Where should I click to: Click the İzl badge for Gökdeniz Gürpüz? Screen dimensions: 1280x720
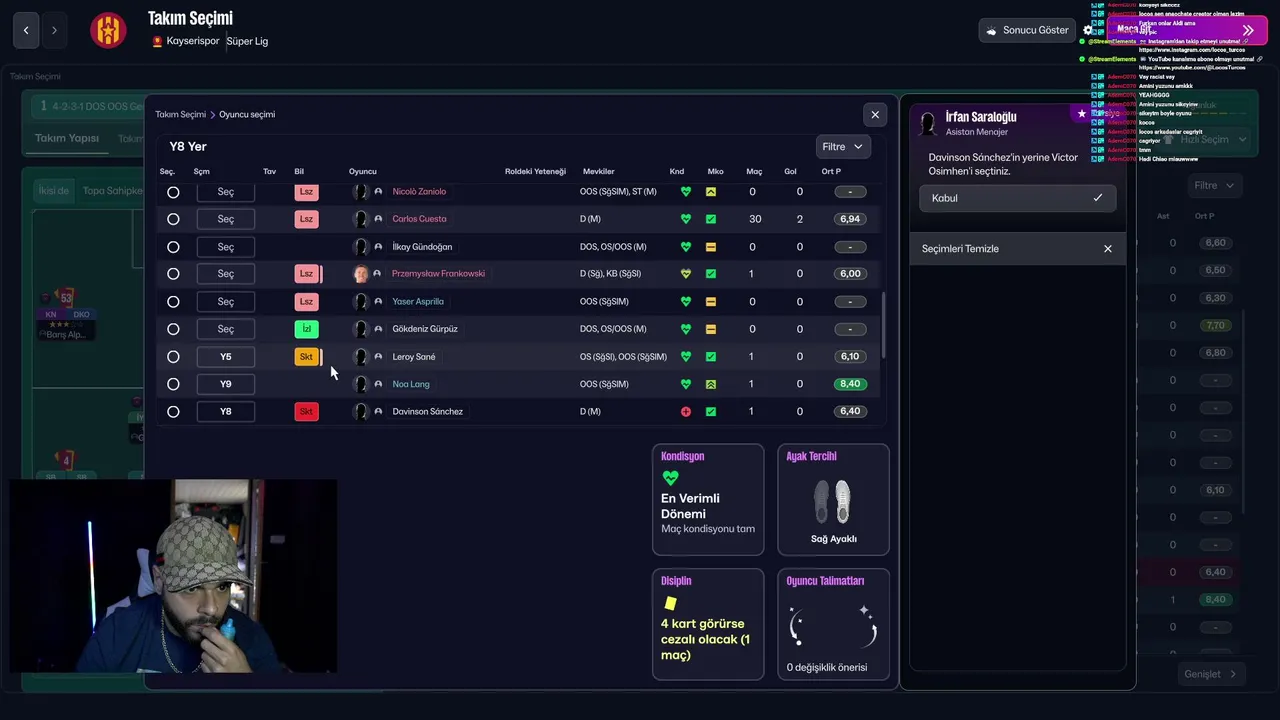tap(306, 329)
